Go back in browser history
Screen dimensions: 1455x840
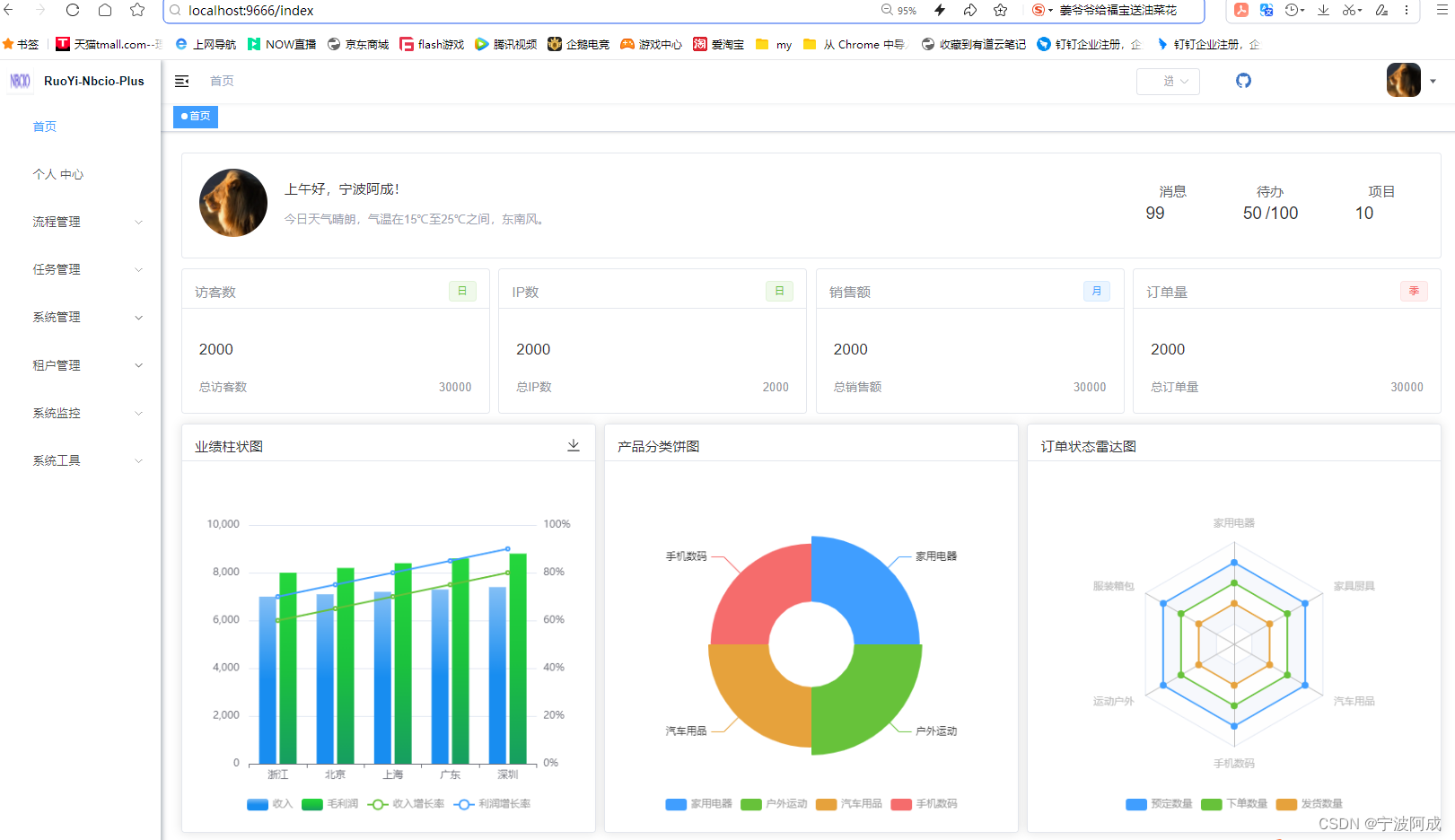point(8,10)
